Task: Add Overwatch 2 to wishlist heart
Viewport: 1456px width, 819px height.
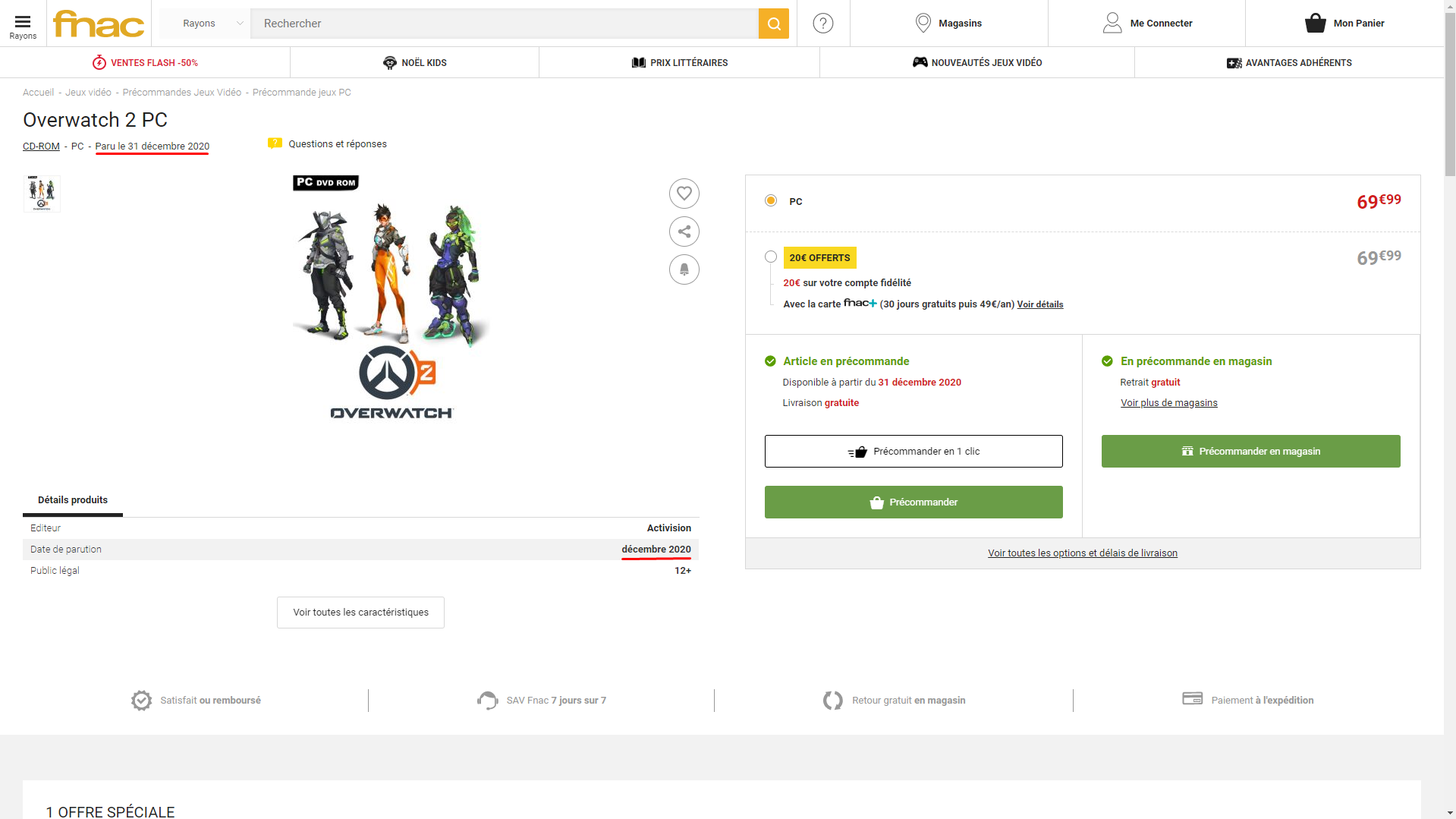Action: click(x=684, y=194)
